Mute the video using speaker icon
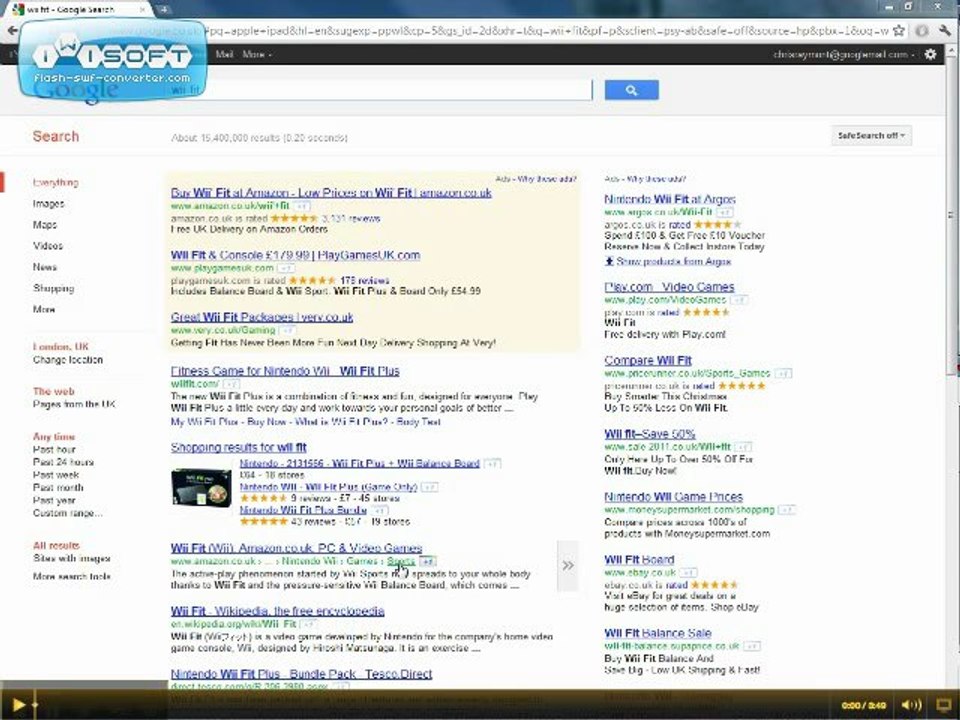Screen dimensions: 960x720 911,705
